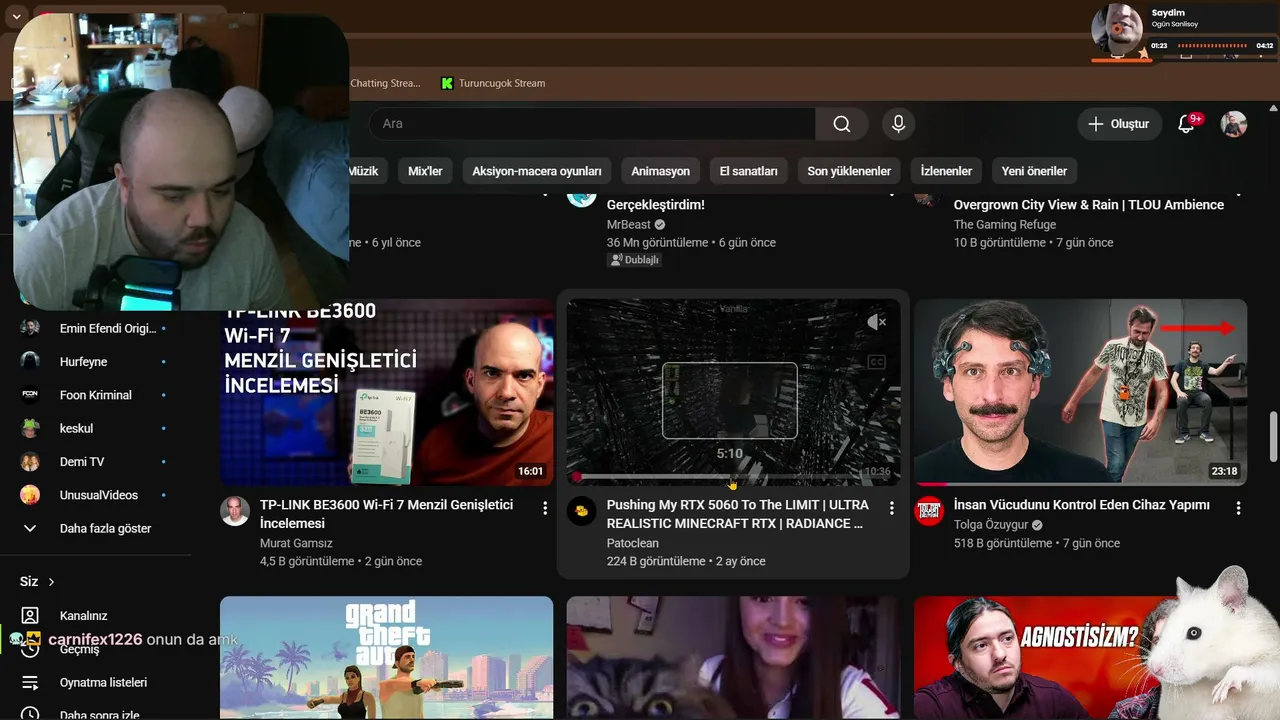Viewport: 1280px width, 720px height.
Task: Focus the Ara search field
Action: pos(592,124)
